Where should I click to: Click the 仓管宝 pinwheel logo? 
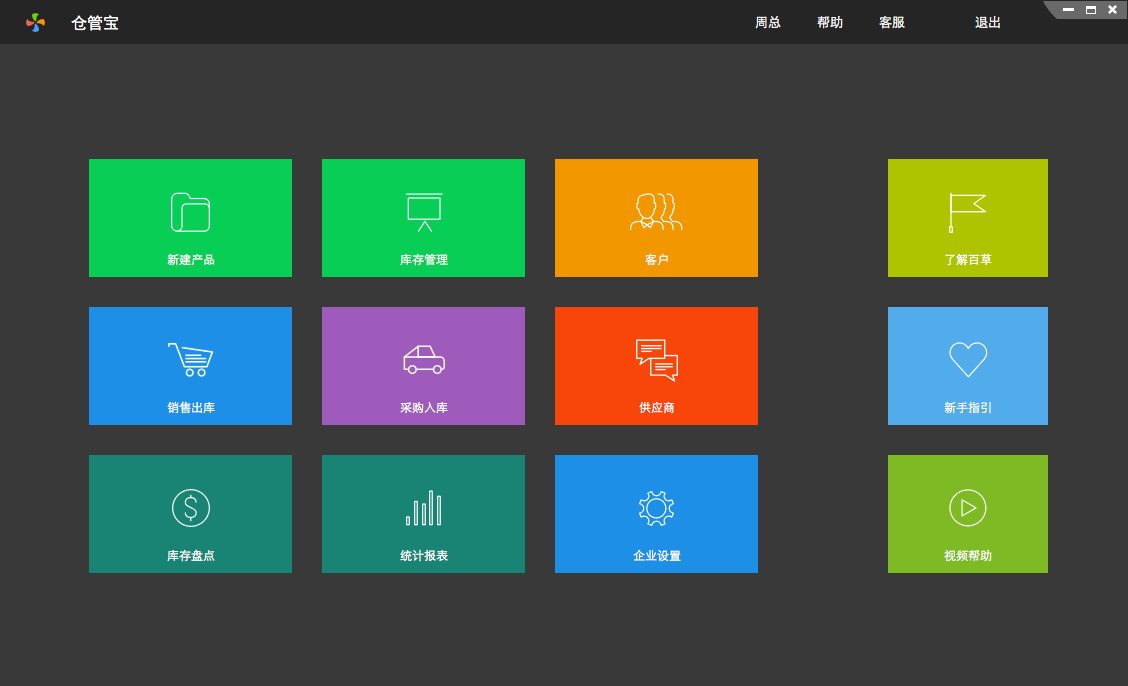pos(36,22)
